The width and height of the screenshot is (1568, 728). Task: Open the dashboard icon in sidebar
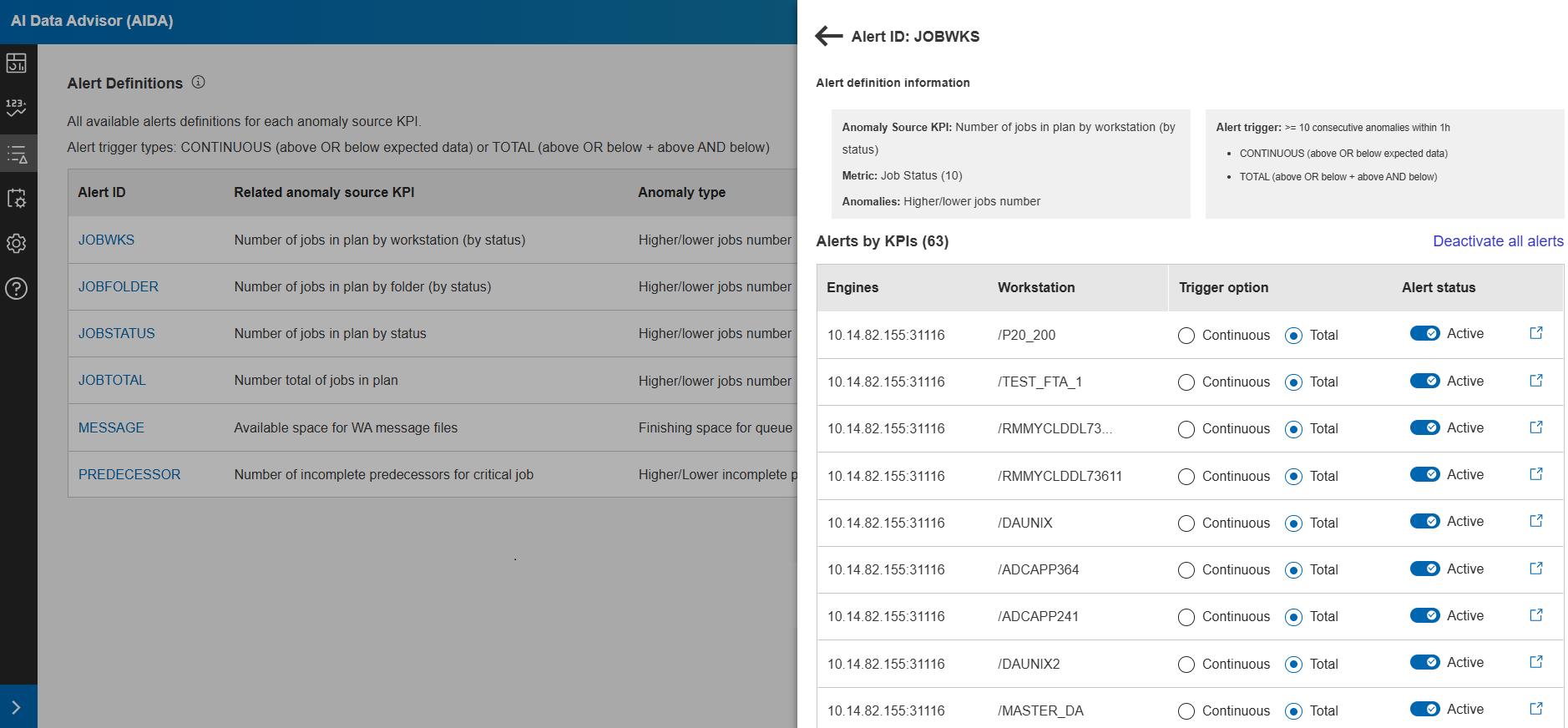coord(17,63)
